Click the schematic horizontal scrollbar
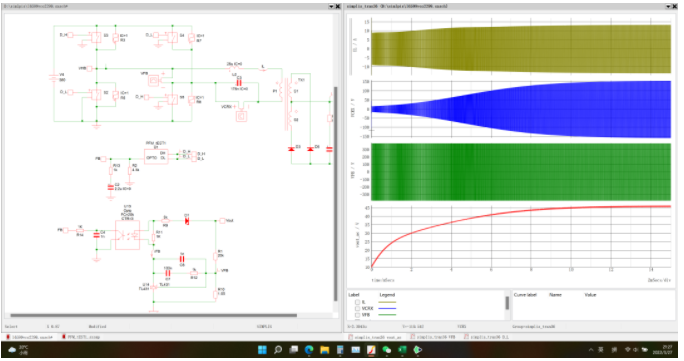Image resolution: width=684 pixels, height=361 pixels. pos(154,315)
